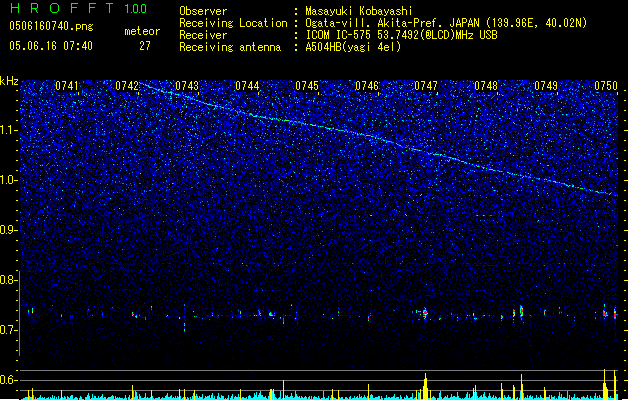
Task: Click the 0741 time marker
Action: (67, 86)
